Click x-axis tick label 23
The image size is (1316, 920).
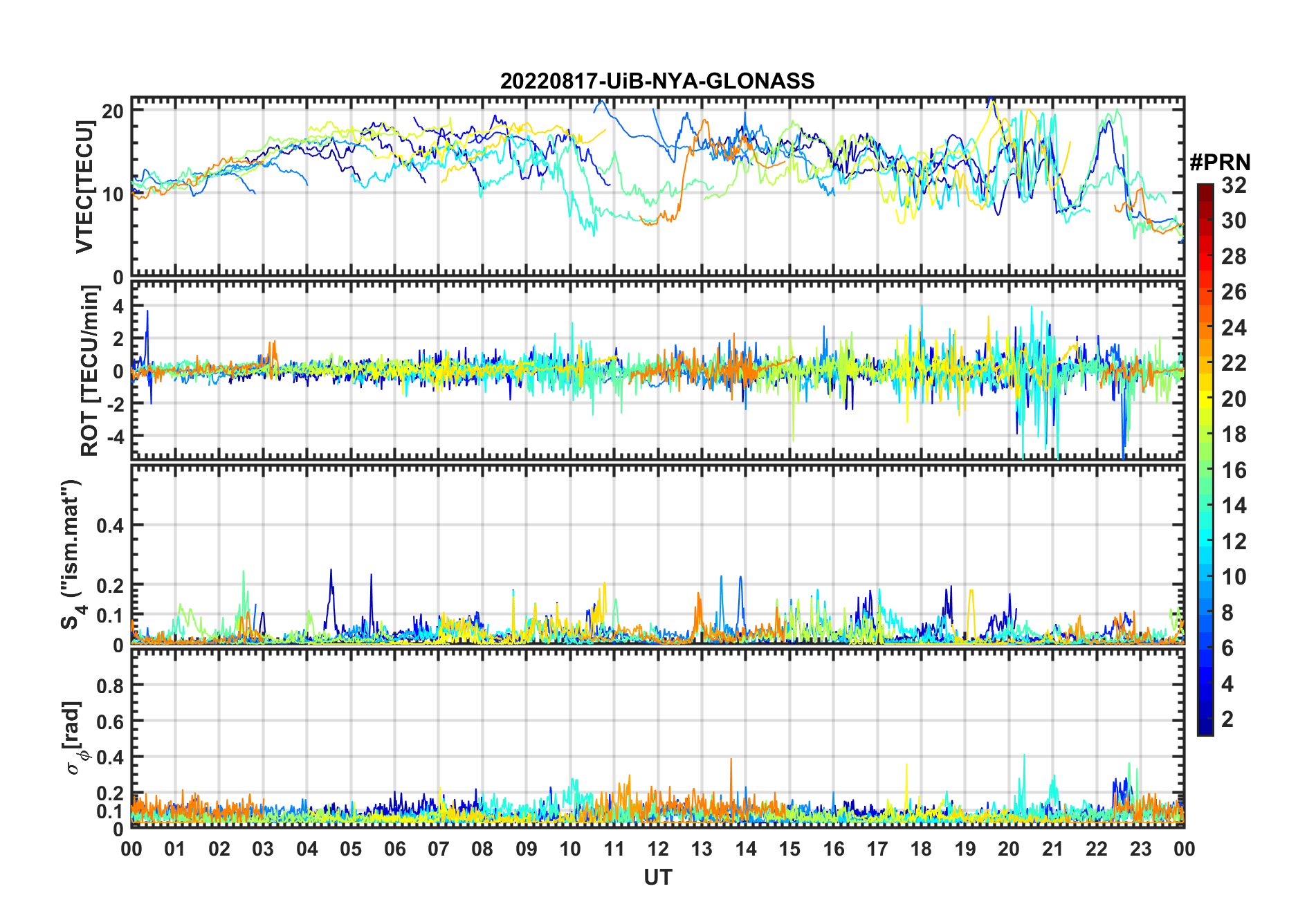tap(1140, 849)
